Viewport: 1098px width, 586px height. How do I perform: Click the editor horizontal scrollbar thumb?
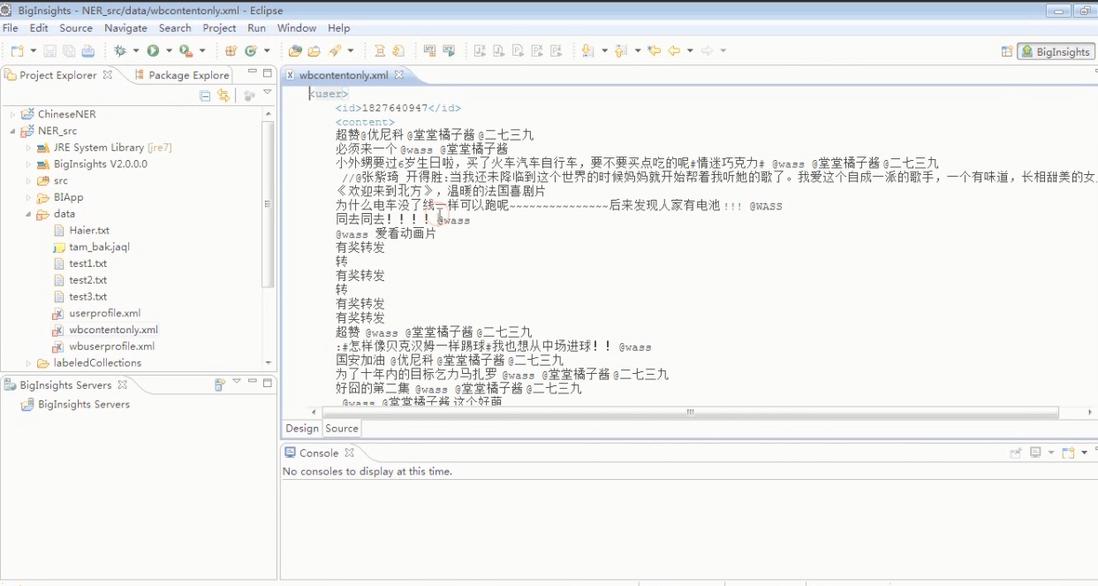[x=690, y=412]
